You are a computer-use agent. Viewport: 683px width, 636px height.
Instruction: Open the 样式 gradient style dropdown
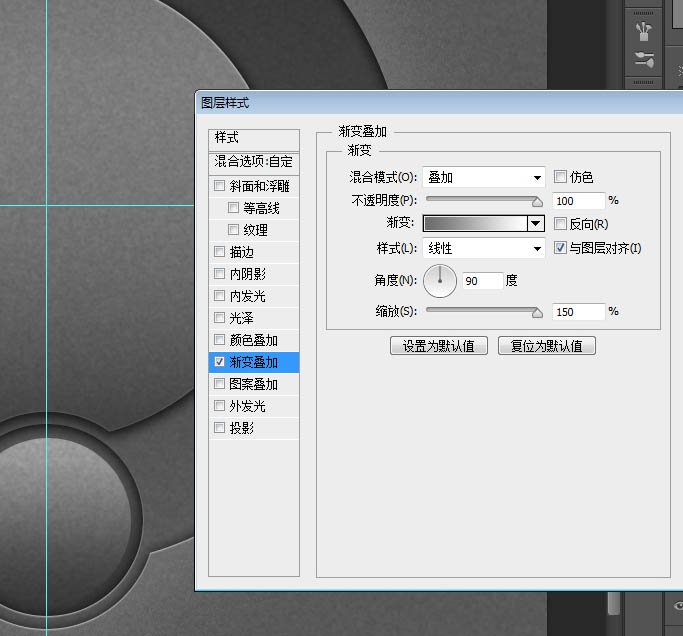tap(483, 248)
